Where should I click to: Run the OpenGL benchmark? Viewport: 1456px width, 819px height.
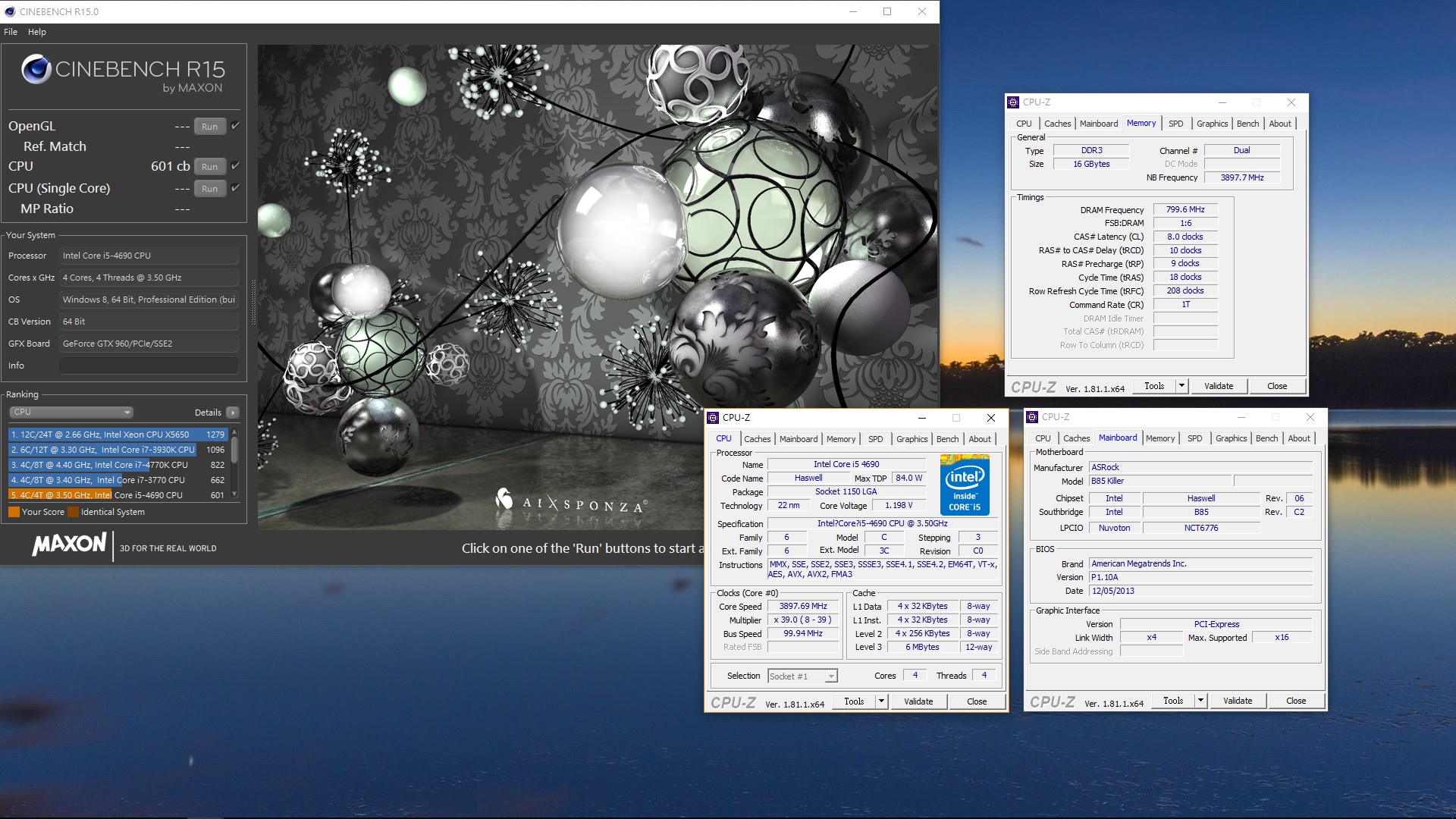click(x=210, y=127)
